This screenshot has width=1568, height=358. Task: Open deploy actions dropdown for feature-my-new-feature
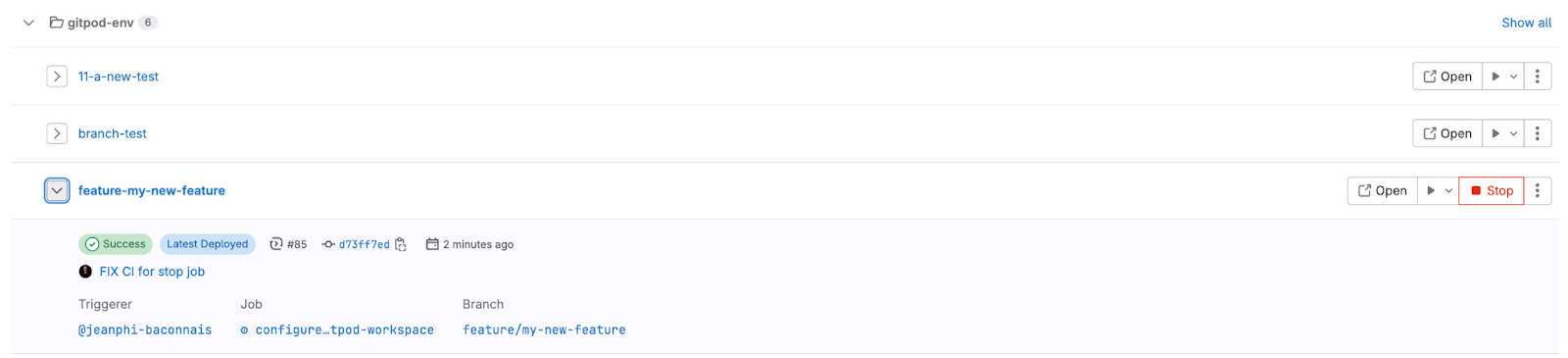pyautogui.click(x=1448, y=190)
